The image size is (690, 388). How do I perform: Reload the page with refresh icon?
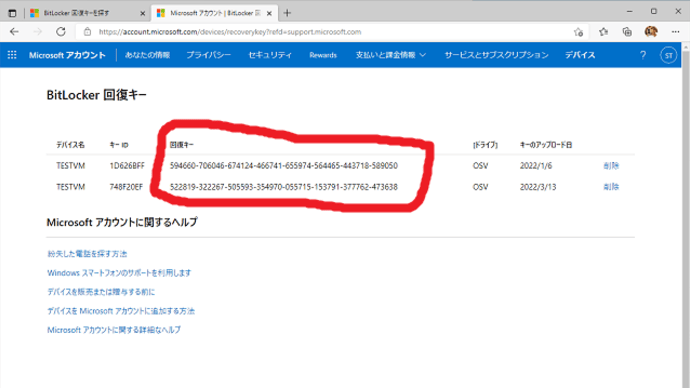click(61, 32)
